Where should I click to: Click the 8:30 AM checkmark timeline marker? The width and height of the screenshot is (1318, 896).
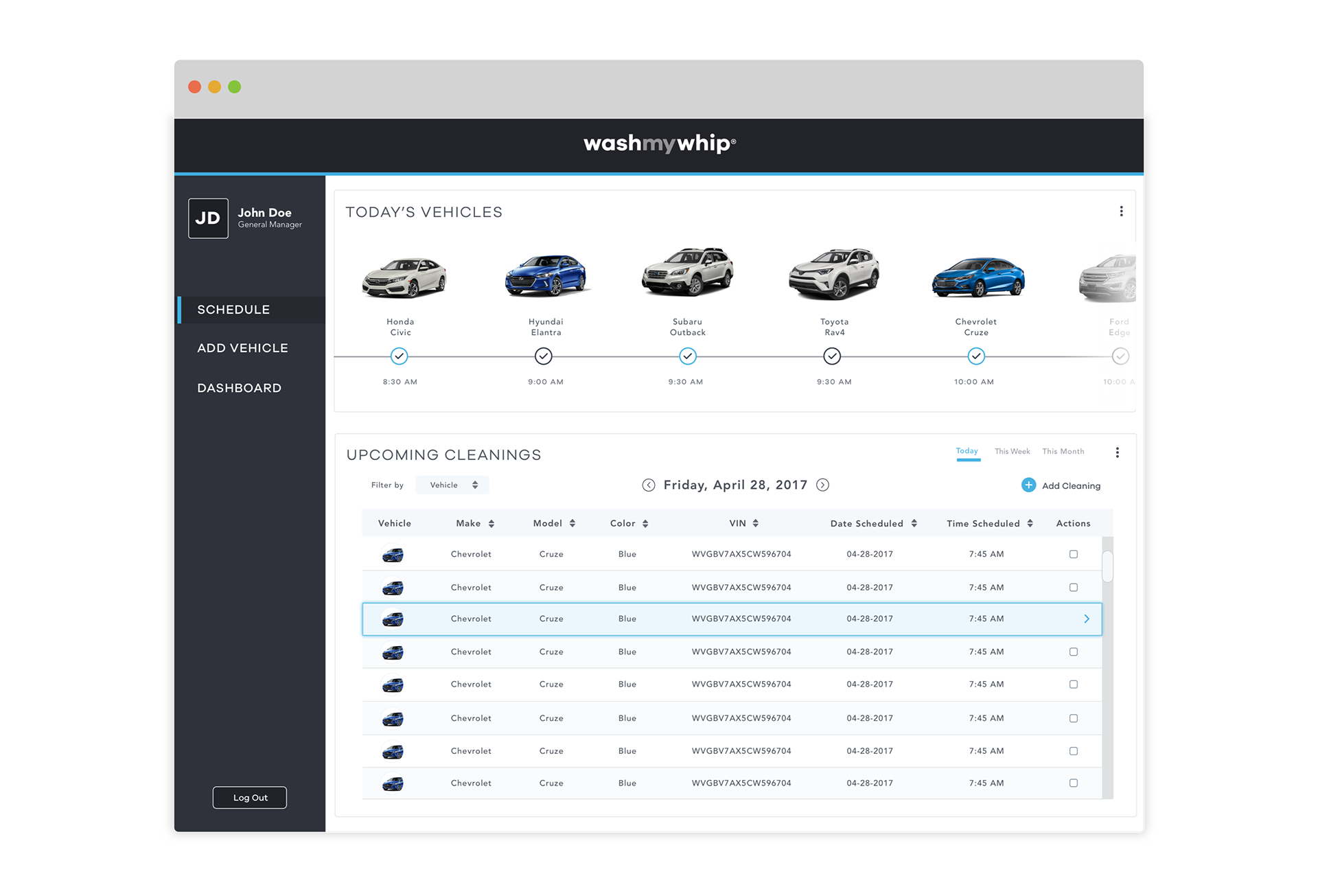pos(399,356)
